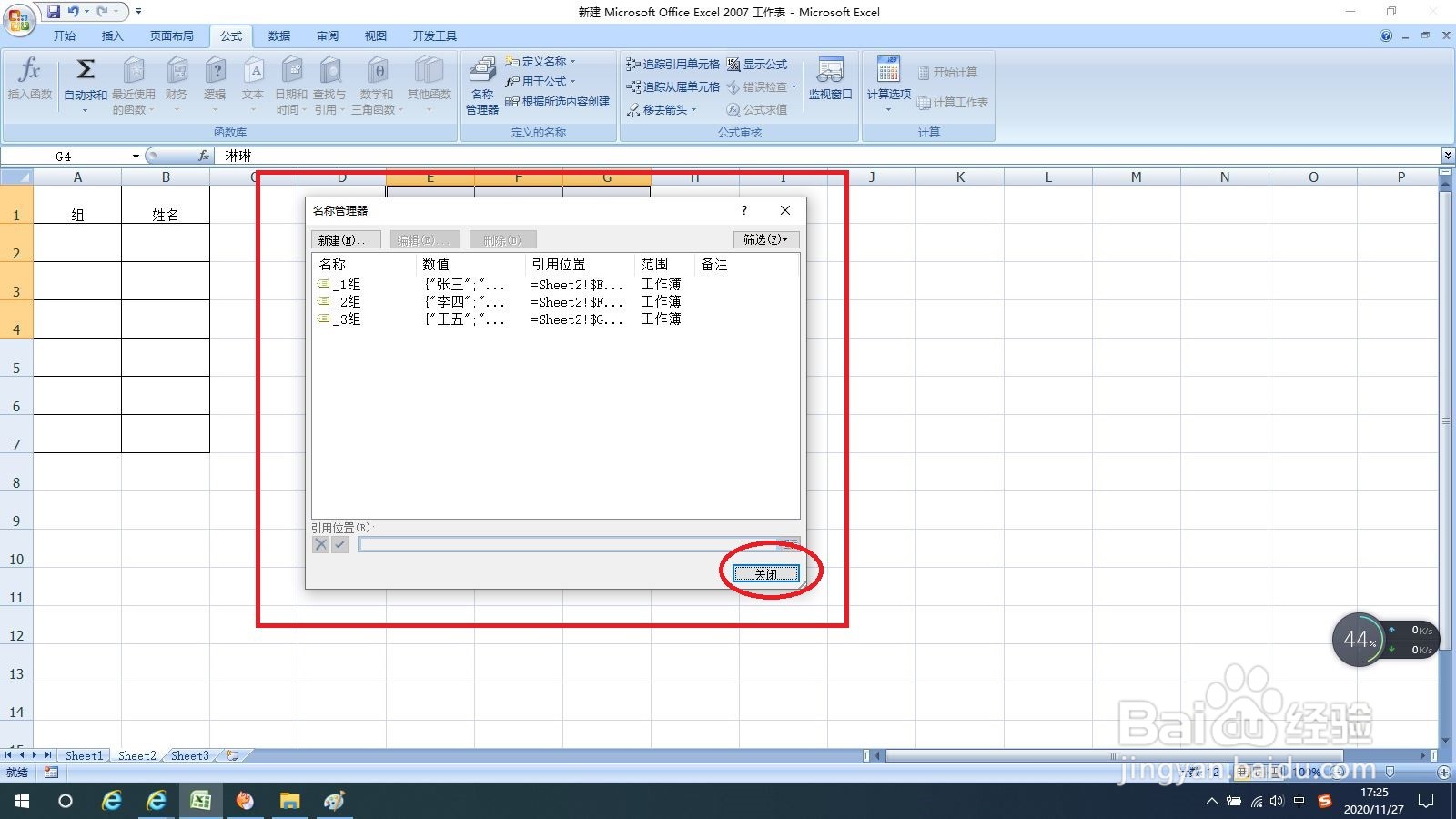Open the Name Box dropdown arrow
The height and width of the screenshot is (819, 1456).
[x=136, y=157]
